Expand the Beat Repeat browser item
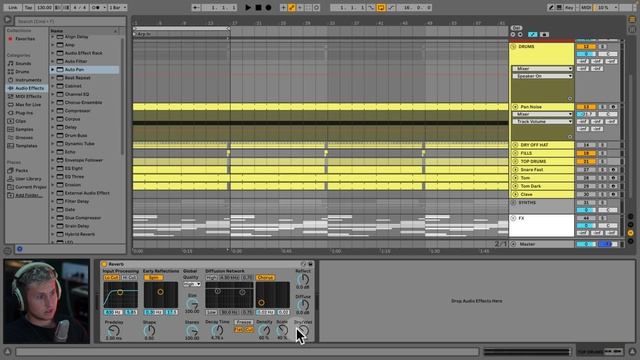 coord(53,78)
